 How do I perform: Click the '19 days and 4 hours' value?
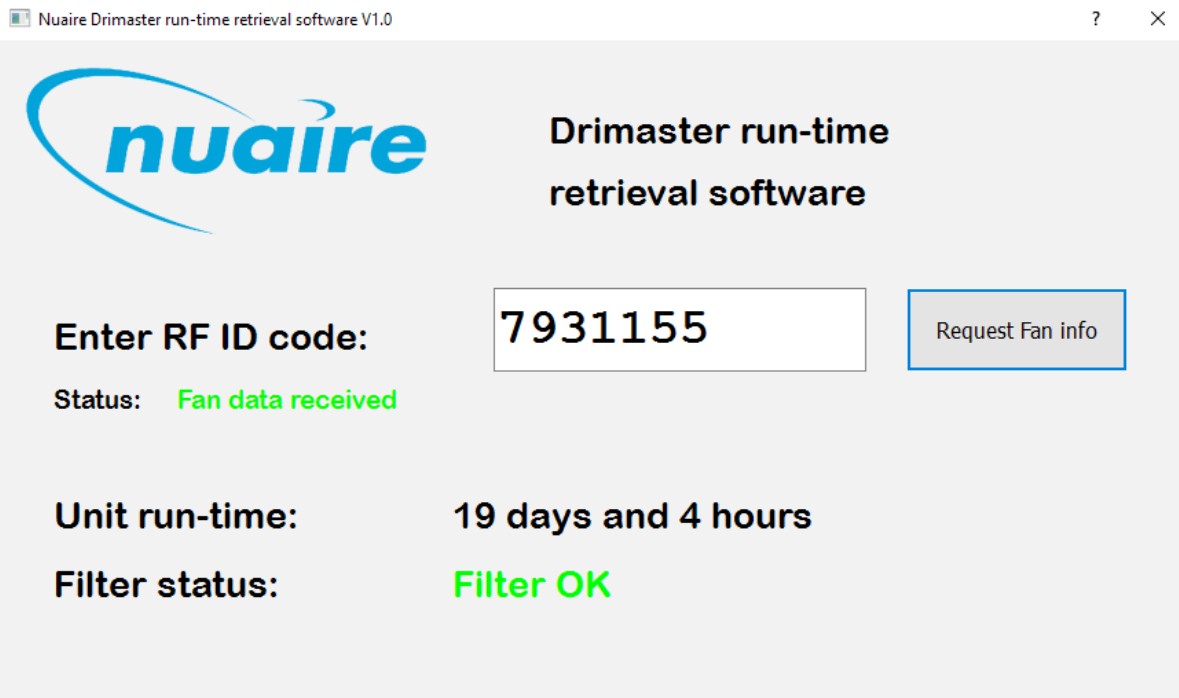pyautogui.click(x=632, y=517)
